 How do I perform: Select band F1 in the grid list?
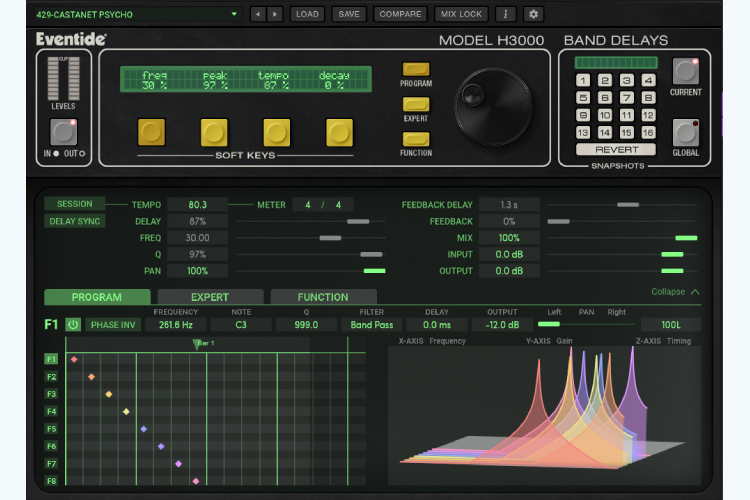click(51, 359)
